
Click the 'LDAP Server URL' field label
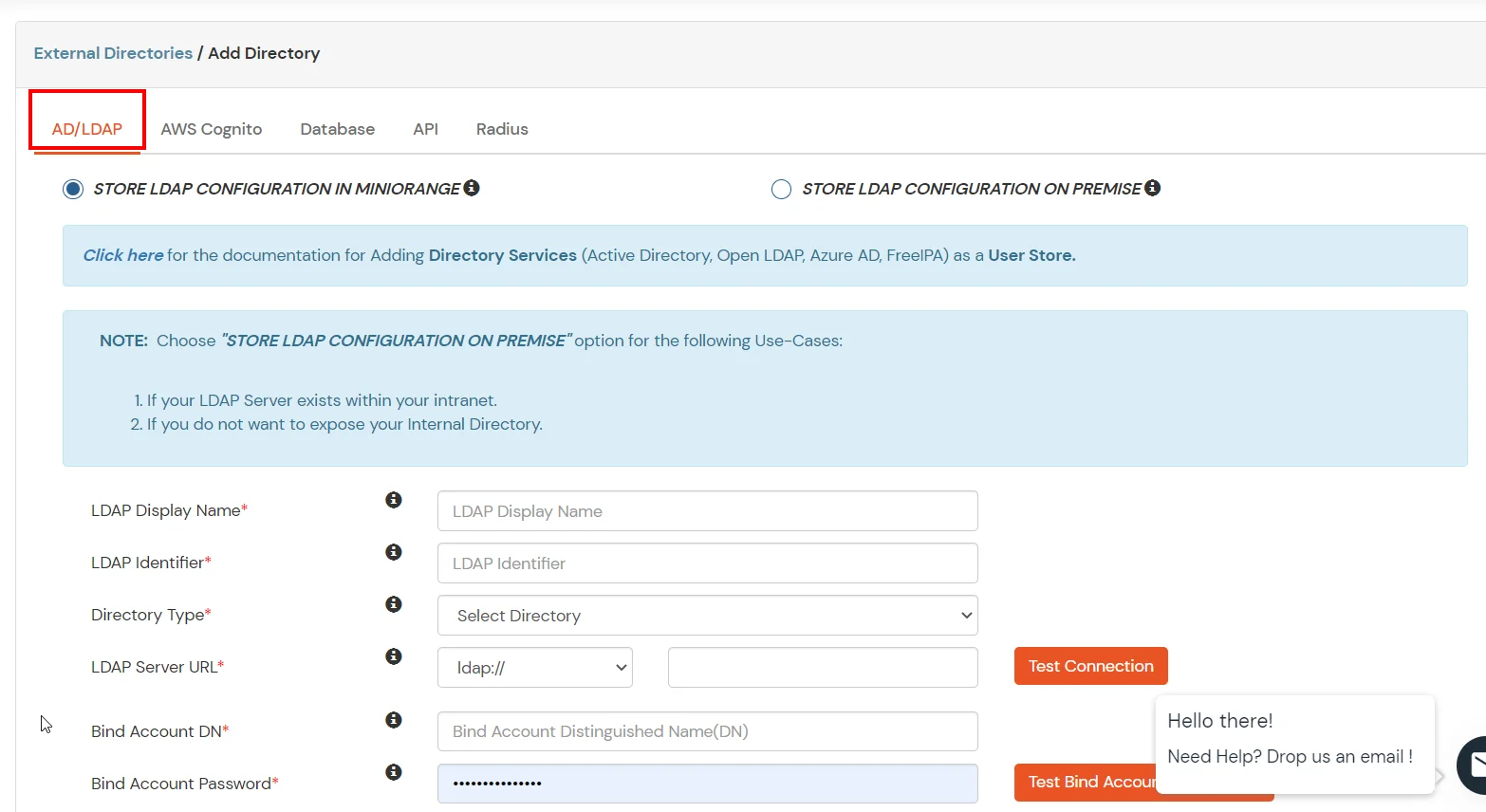click(158, 667)
